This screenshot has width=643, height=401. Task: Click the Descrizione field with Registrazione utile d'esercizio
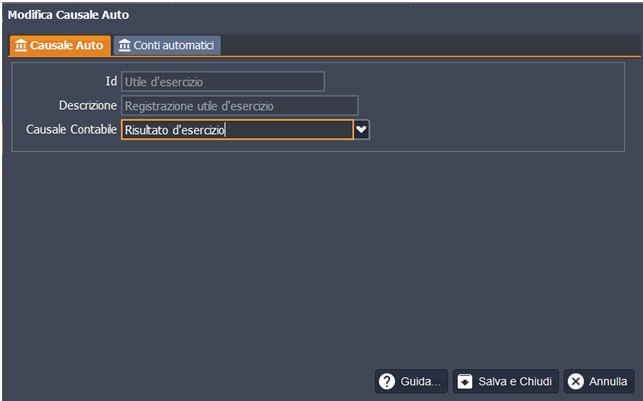(x=239, y=106)
